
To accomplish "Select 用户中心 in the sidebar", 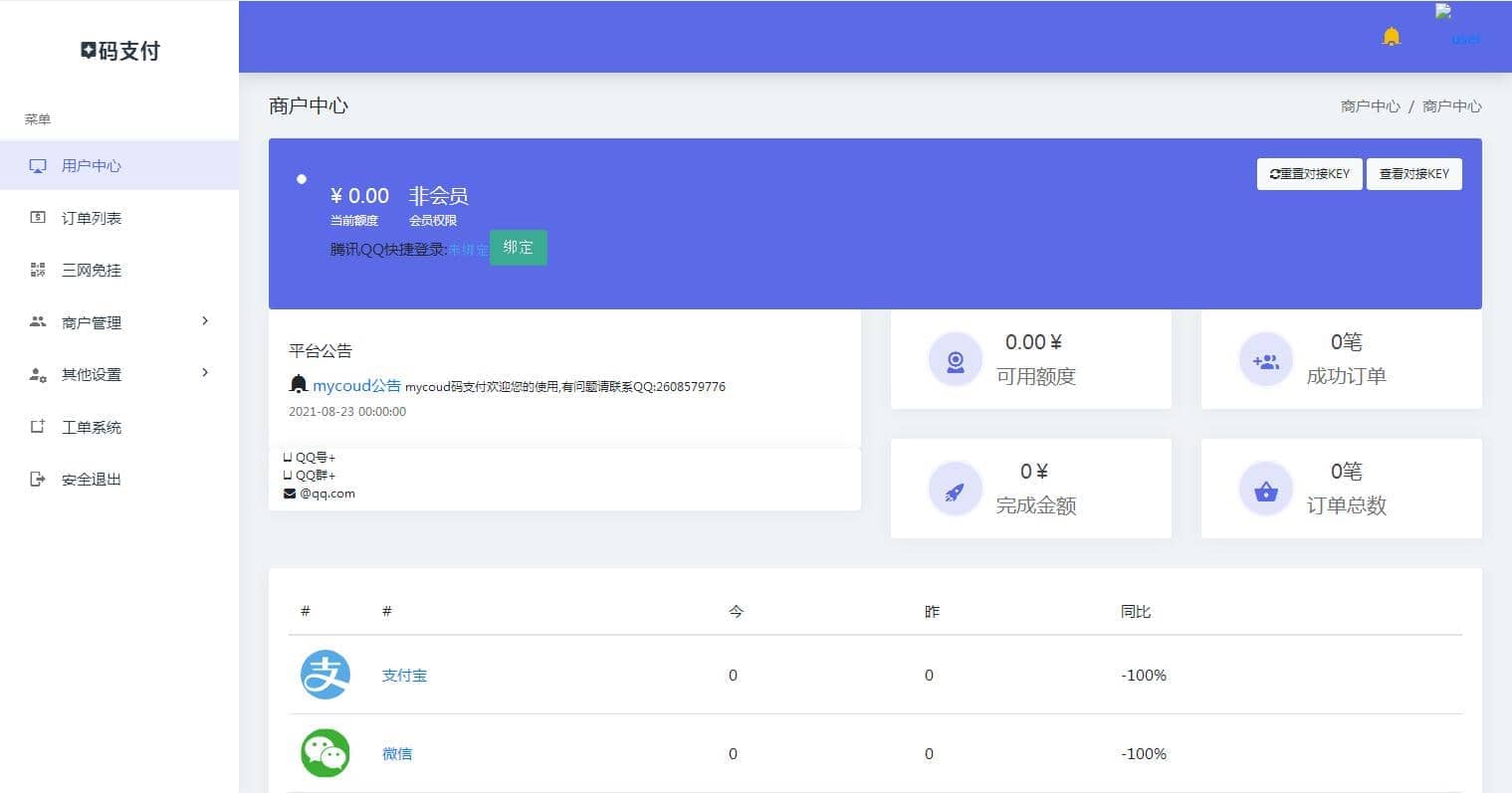I will point(92,166).
